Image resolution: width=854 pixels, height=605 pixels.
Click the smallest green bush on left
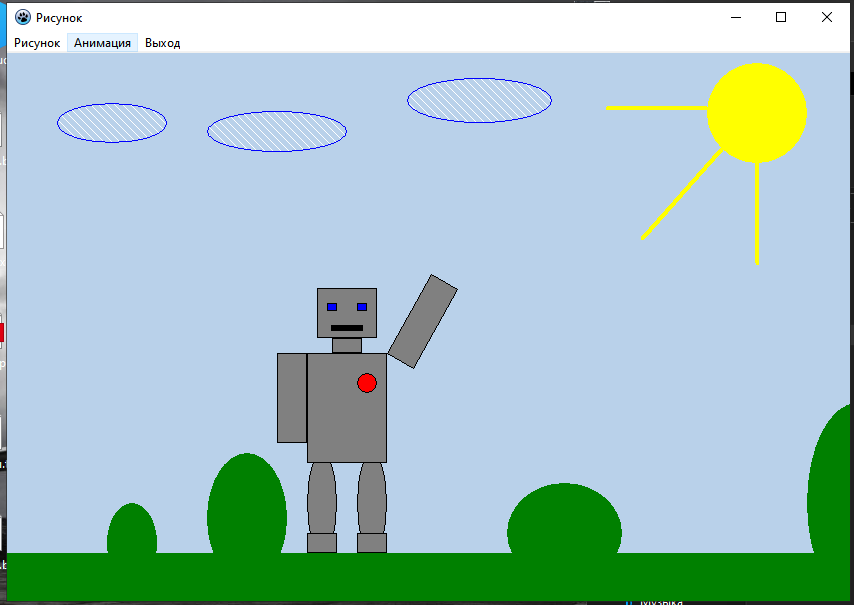coord(132,532)
